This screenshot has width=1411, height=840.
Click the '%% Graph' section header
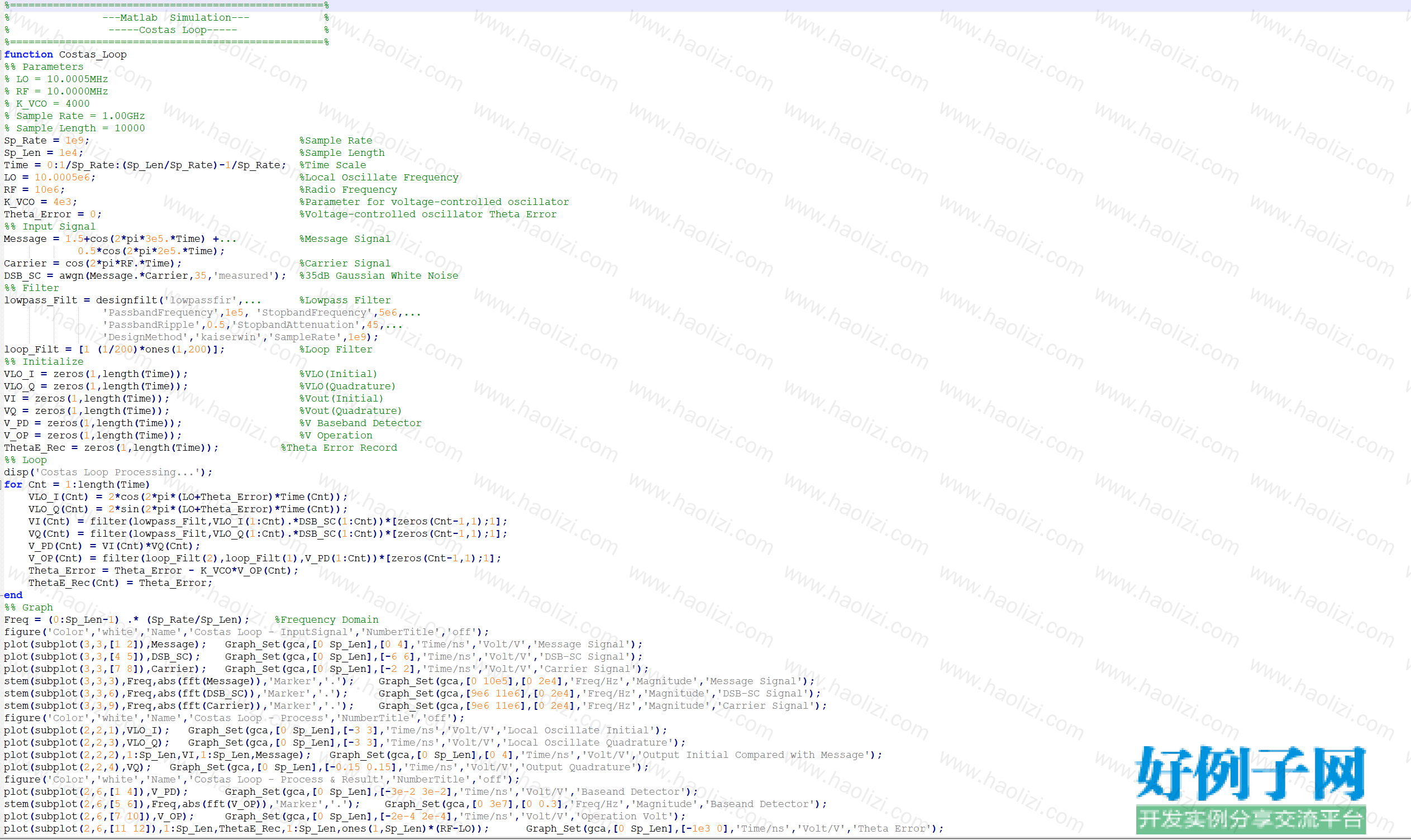pos(28,608)
